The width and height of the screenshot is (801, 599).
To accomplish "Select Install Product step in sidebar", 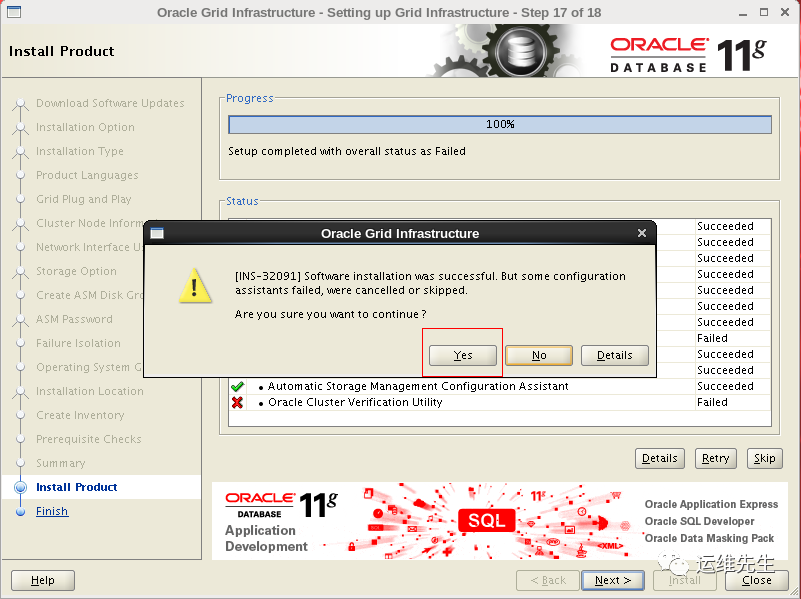I will point(77,487).
